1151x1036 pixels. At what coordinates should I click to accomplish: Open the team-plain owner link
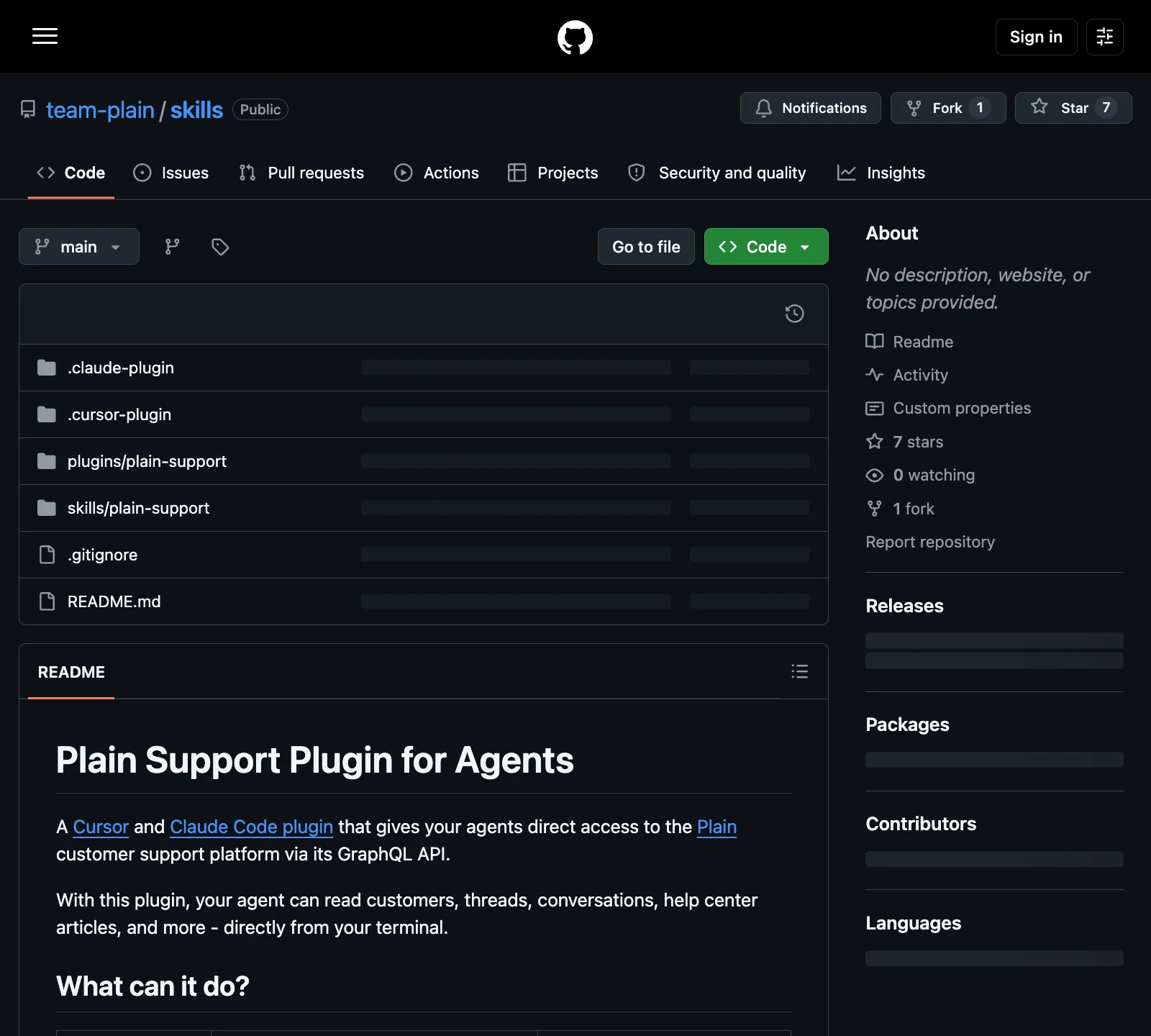click(x=100, y=110)
